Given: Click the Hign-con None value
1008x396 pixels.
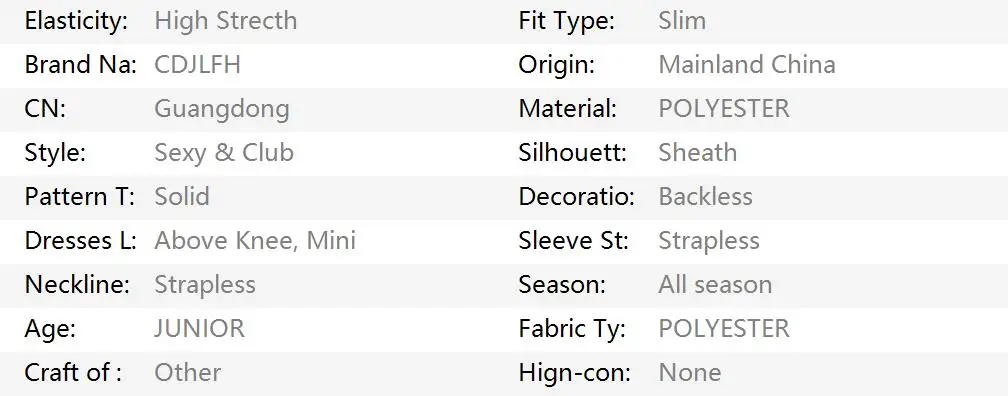Looking at the screenshot, I should [690, 372].
